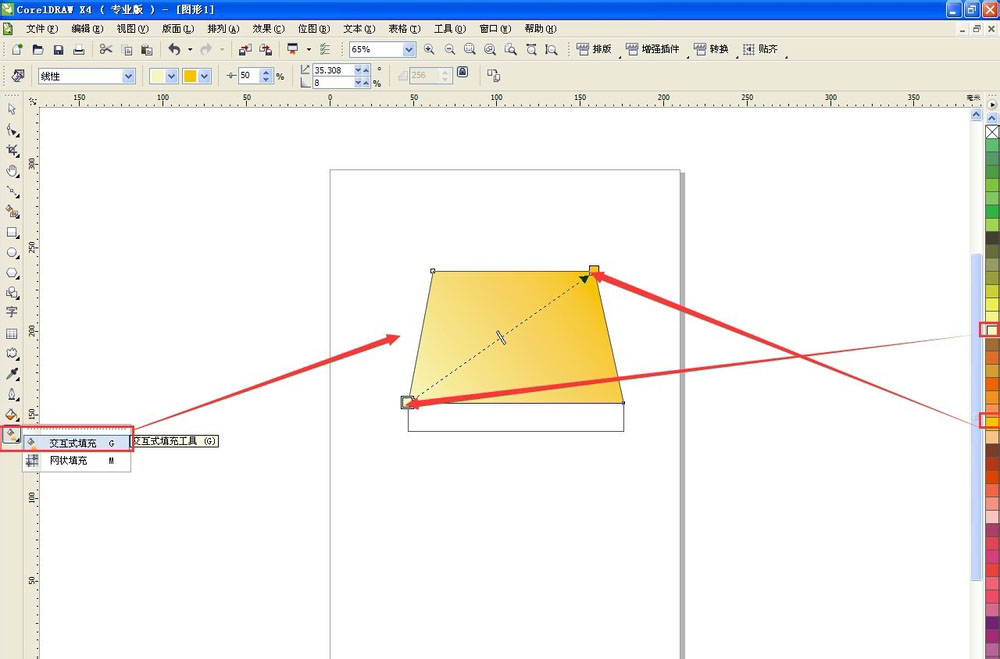
Task: Click the Save disk icon
Action: pyautogui.click(x=58, y=49)
